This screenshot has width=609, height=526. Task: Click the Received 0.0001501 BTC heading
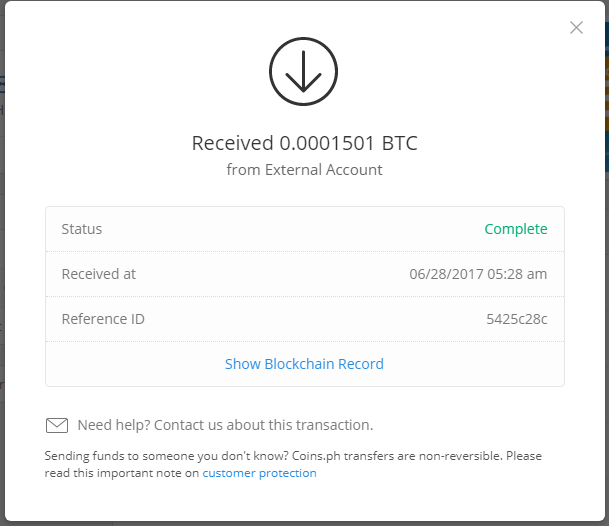pos(304,143)
